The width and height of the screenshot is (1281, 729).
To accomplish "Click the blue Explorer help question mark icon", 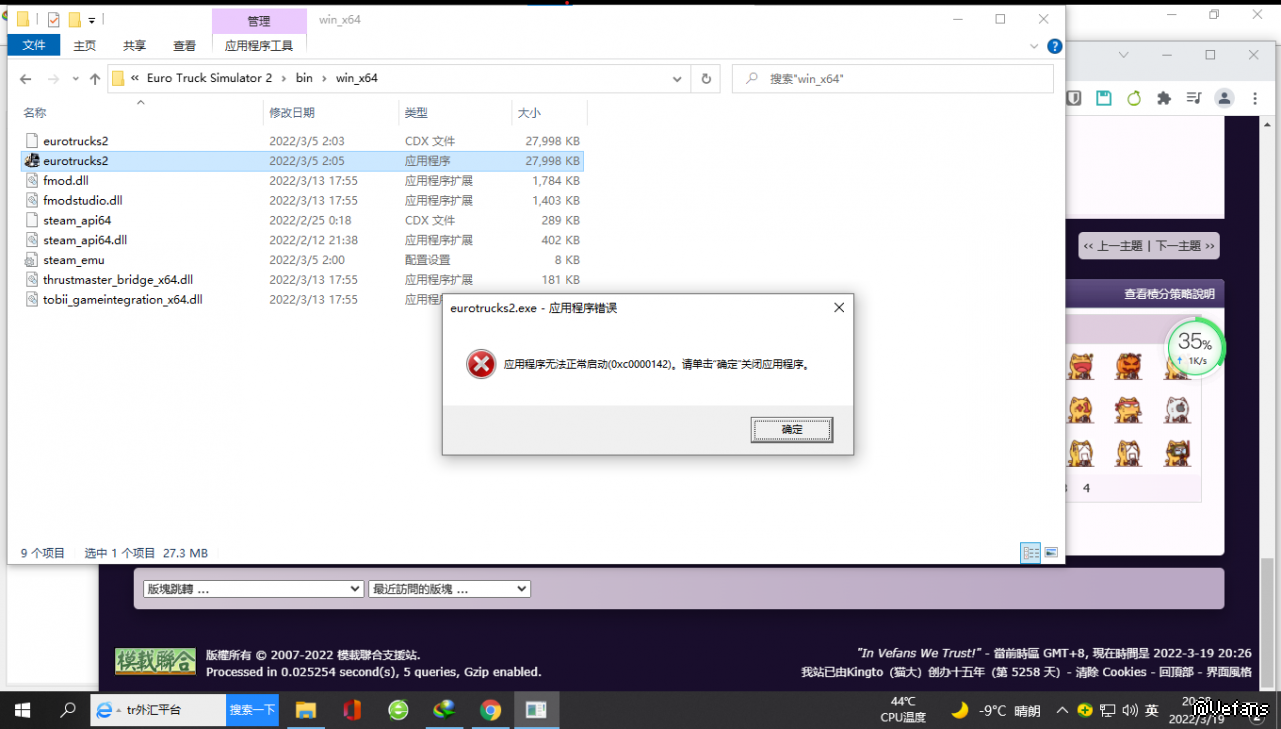I will pyautogui.click(x=1054, y=46).
